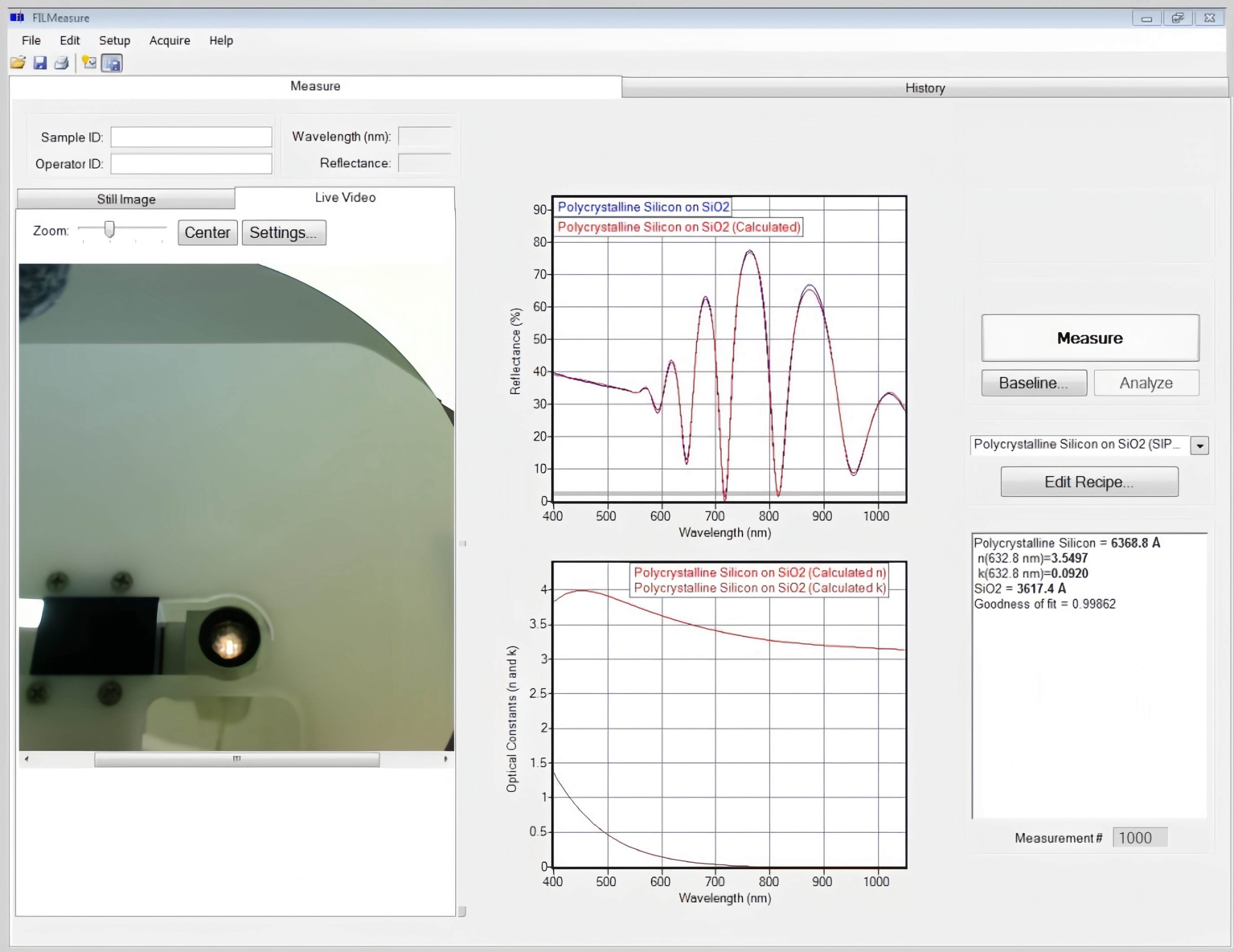Screen dimensions: 1234x952
Task: Click the Measurement # field showing 1000
Action: pyautogui.click(x=1140, y=837)
